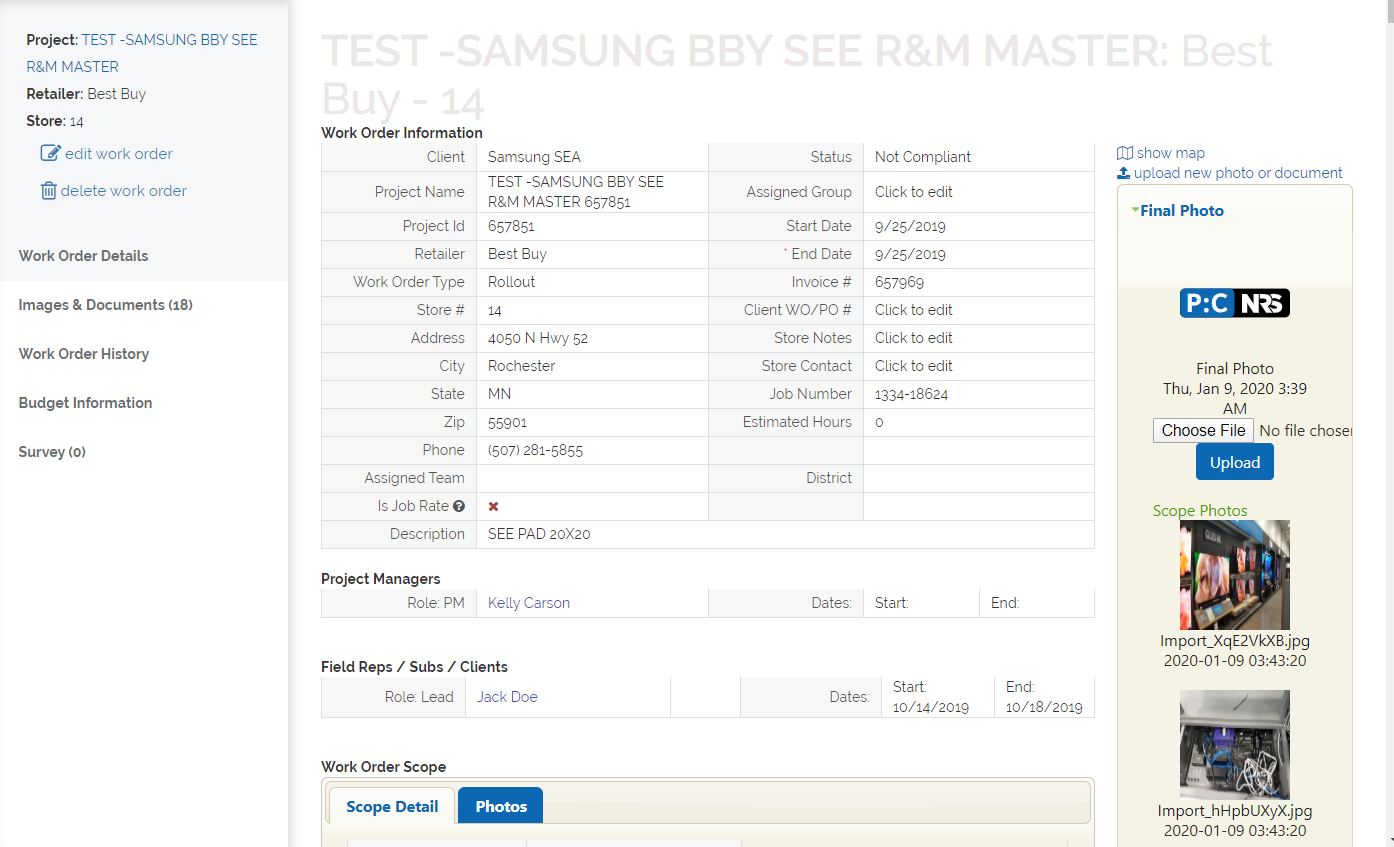Click the Upload button
This screenshot has height=847, width=1394.
(x=1235, y=462)
